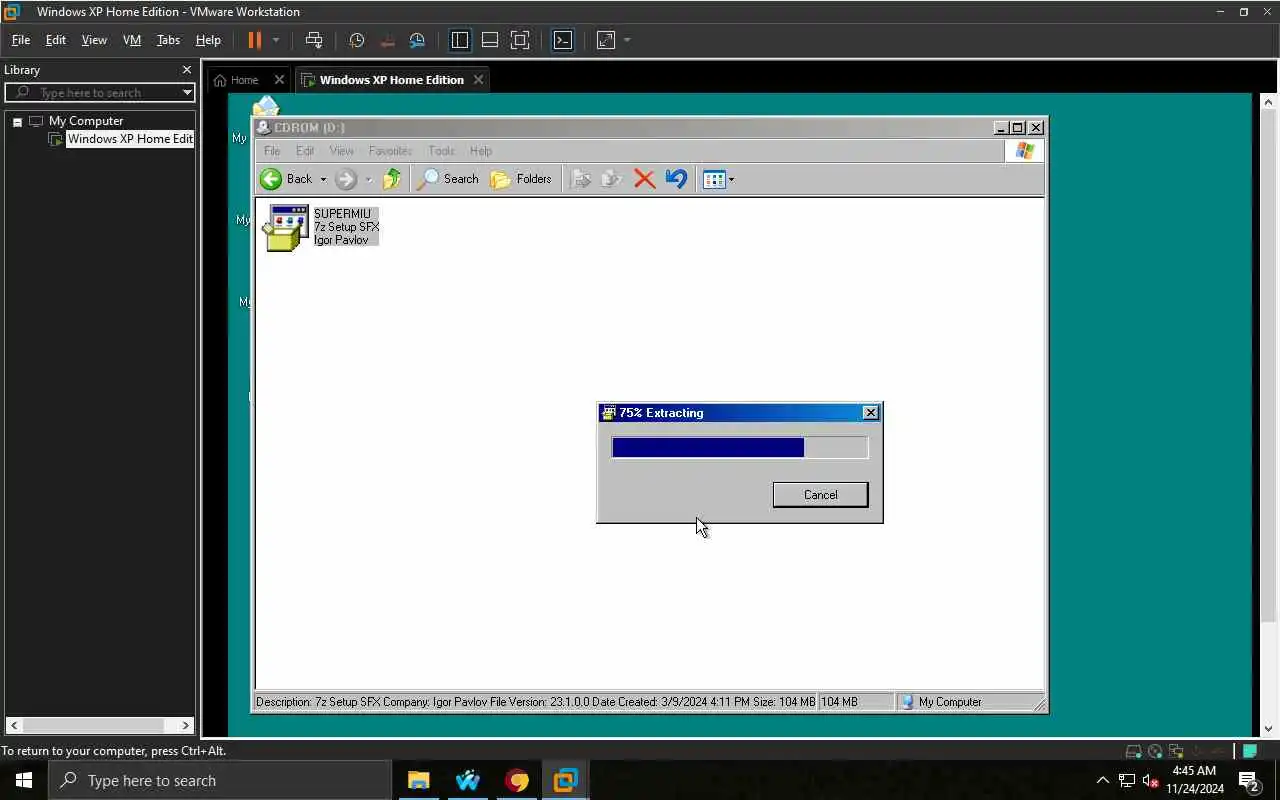Open the VMware Edit menu

tap(56, 40)
